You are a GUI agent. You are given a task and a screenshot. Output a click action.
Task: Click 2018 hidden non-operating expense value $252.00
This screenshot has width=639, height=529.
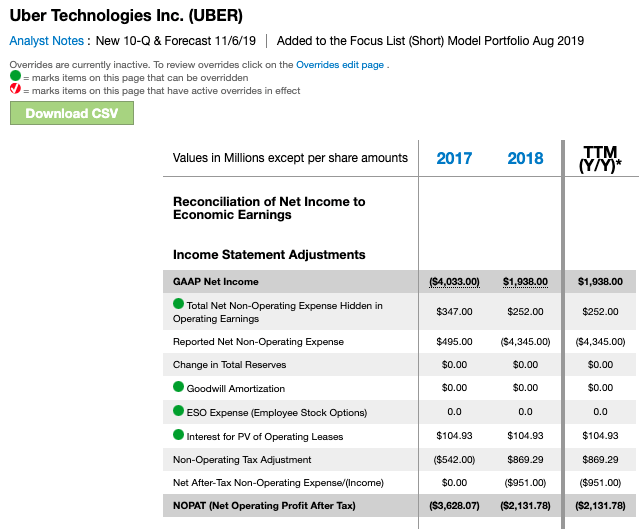(525, 312)
